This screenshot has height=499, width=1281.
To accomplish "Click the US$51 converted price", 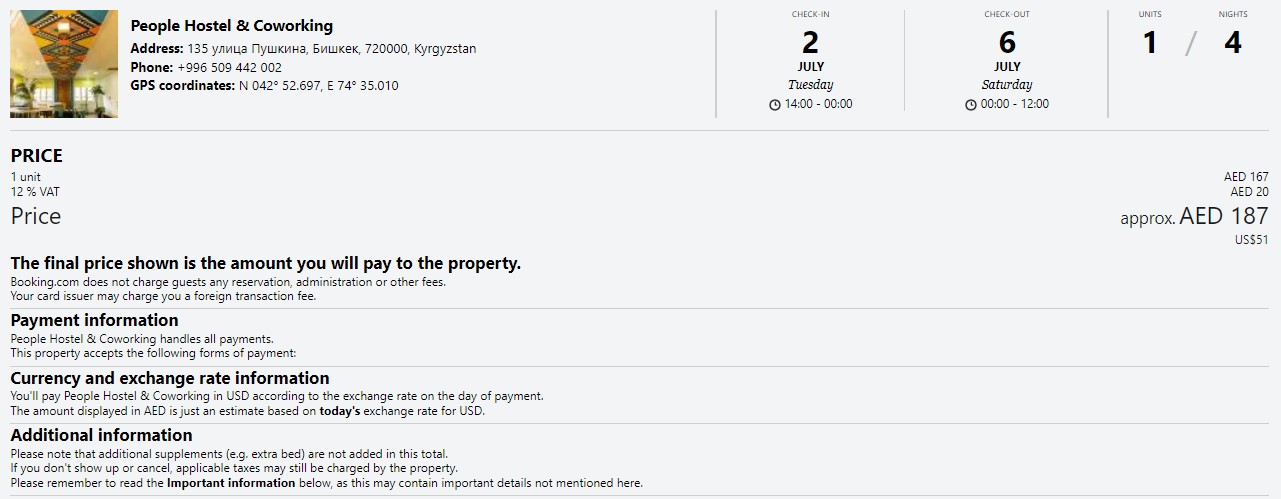I will pos(1252,240).
